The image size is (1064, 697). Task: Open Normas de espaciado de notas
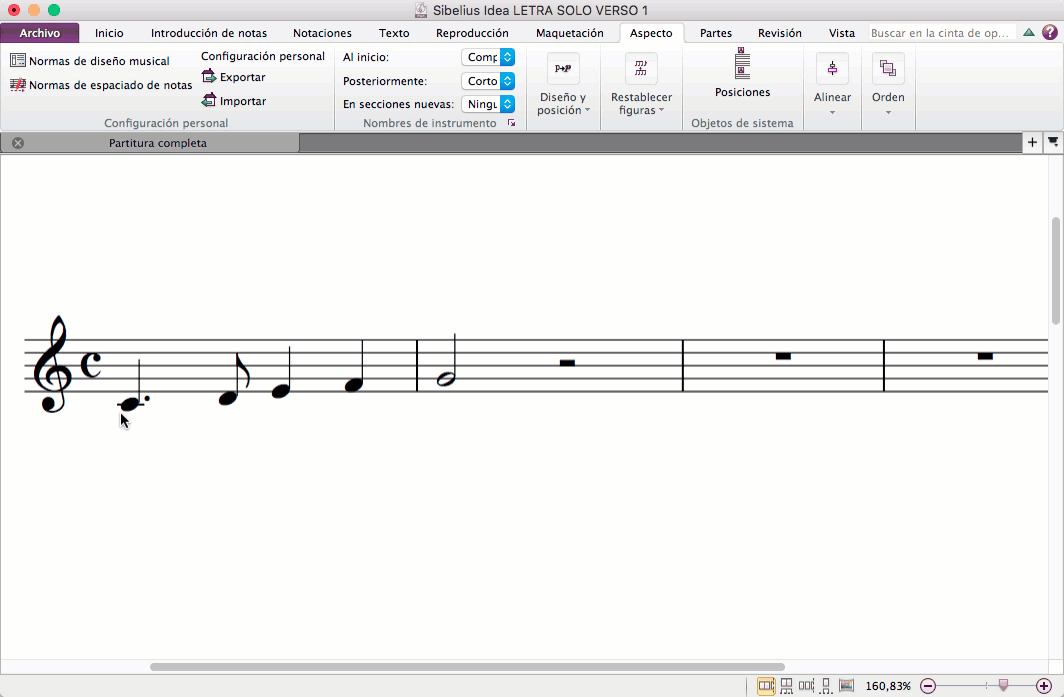[x=101, y=85]
